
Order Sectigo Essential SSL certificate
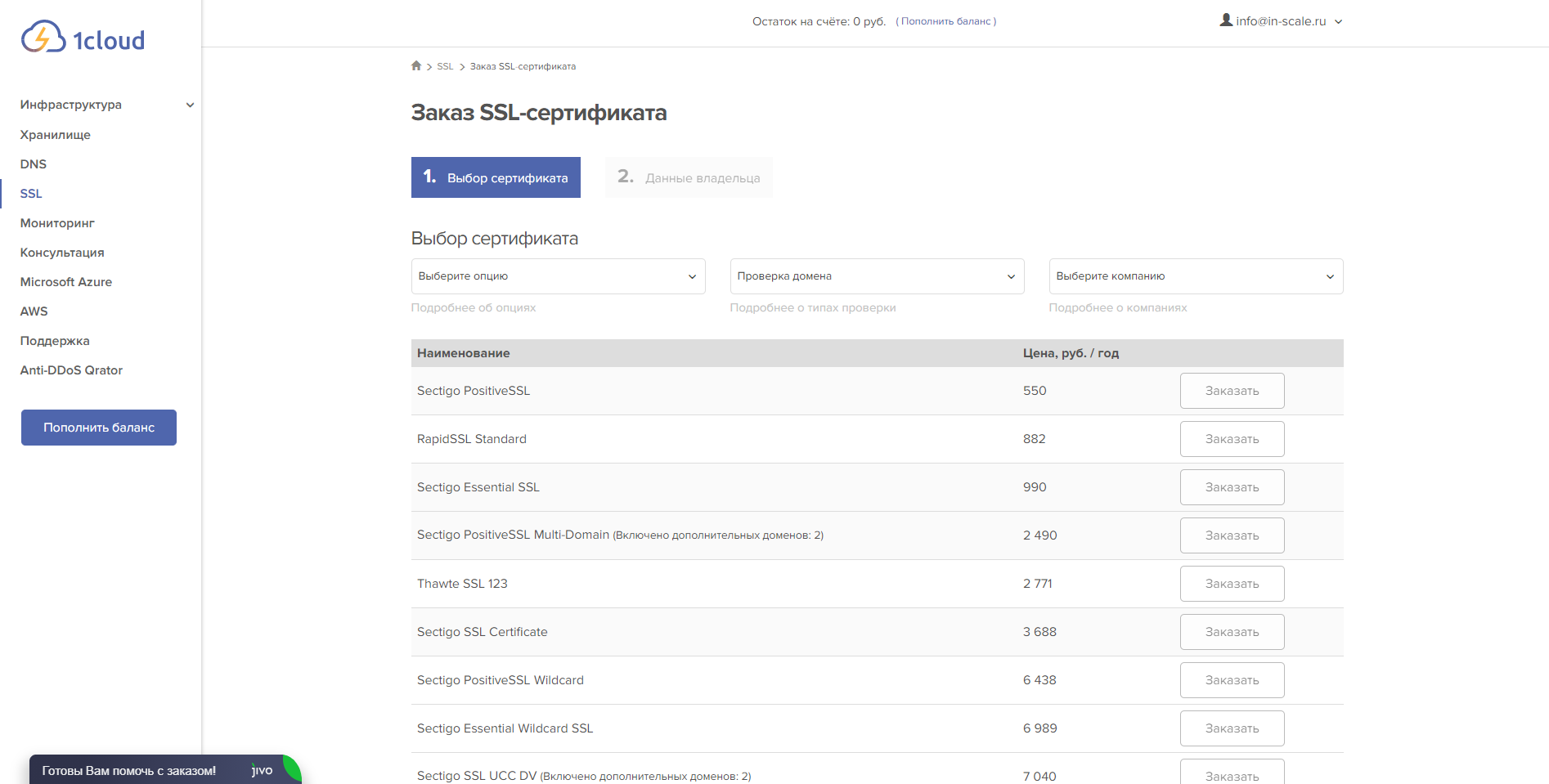pyautogui.click(x=1232, y=487)
